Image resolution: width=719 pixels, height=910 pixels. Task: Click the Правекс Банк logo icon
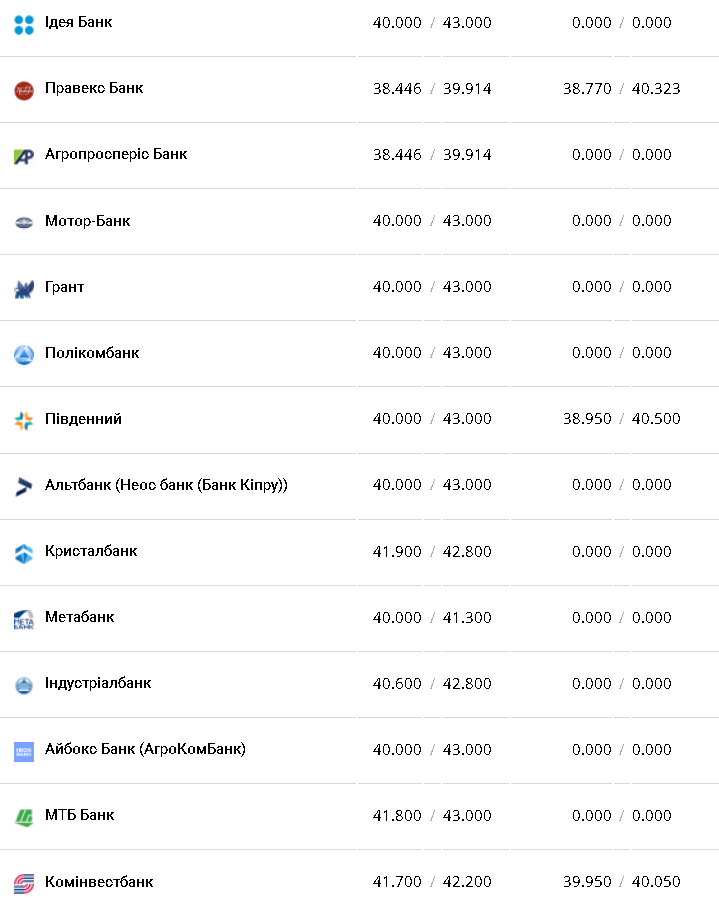24,90
